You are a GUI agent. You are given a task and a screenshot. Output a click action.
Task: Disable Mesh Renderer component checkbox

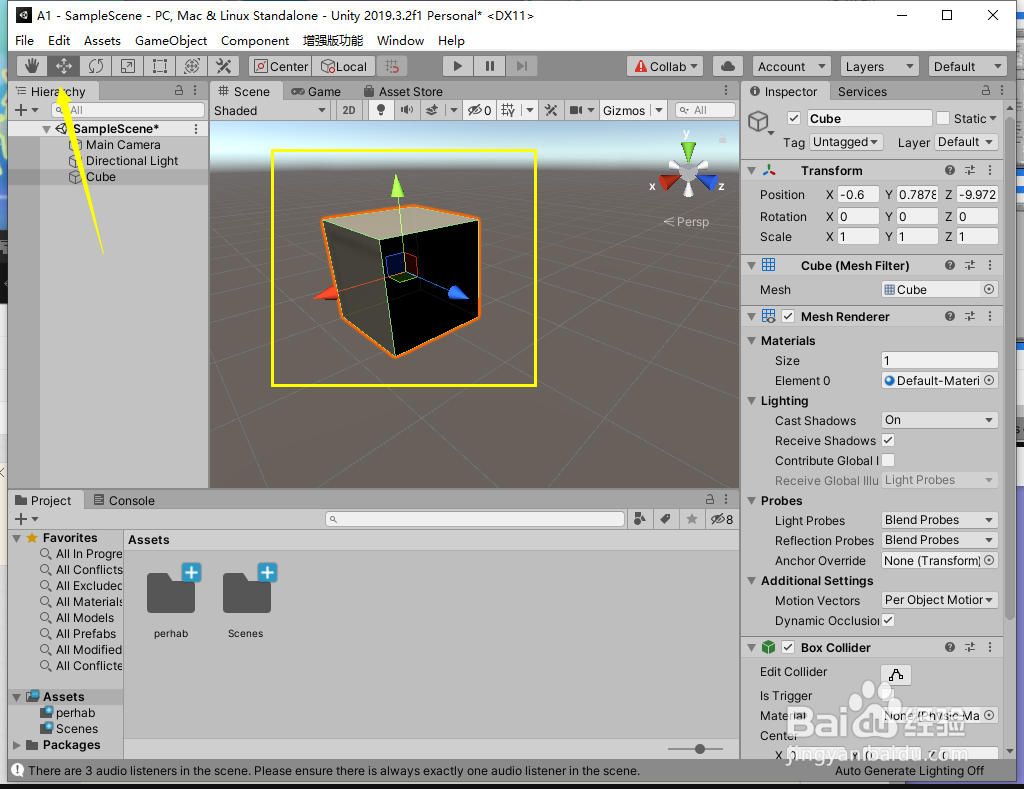[x=788, y=316]
